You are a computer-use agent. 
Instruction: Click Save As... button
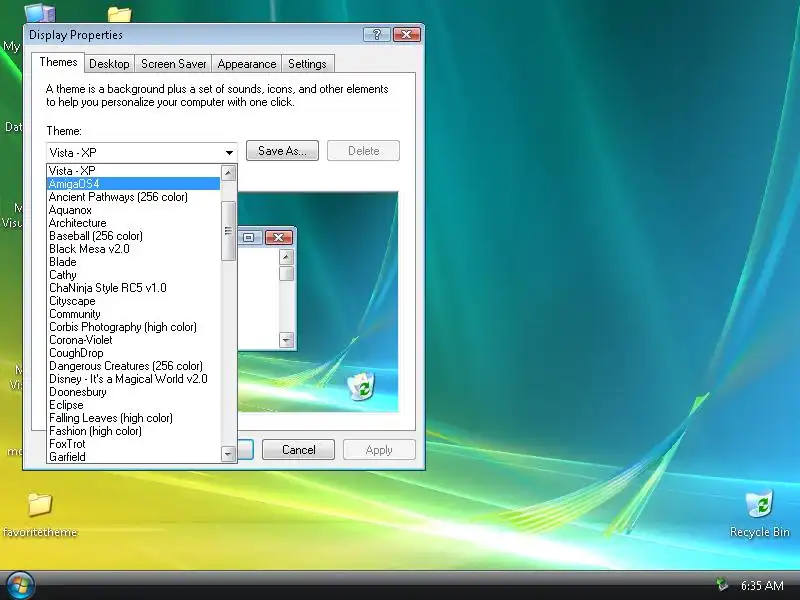(282, 151)
